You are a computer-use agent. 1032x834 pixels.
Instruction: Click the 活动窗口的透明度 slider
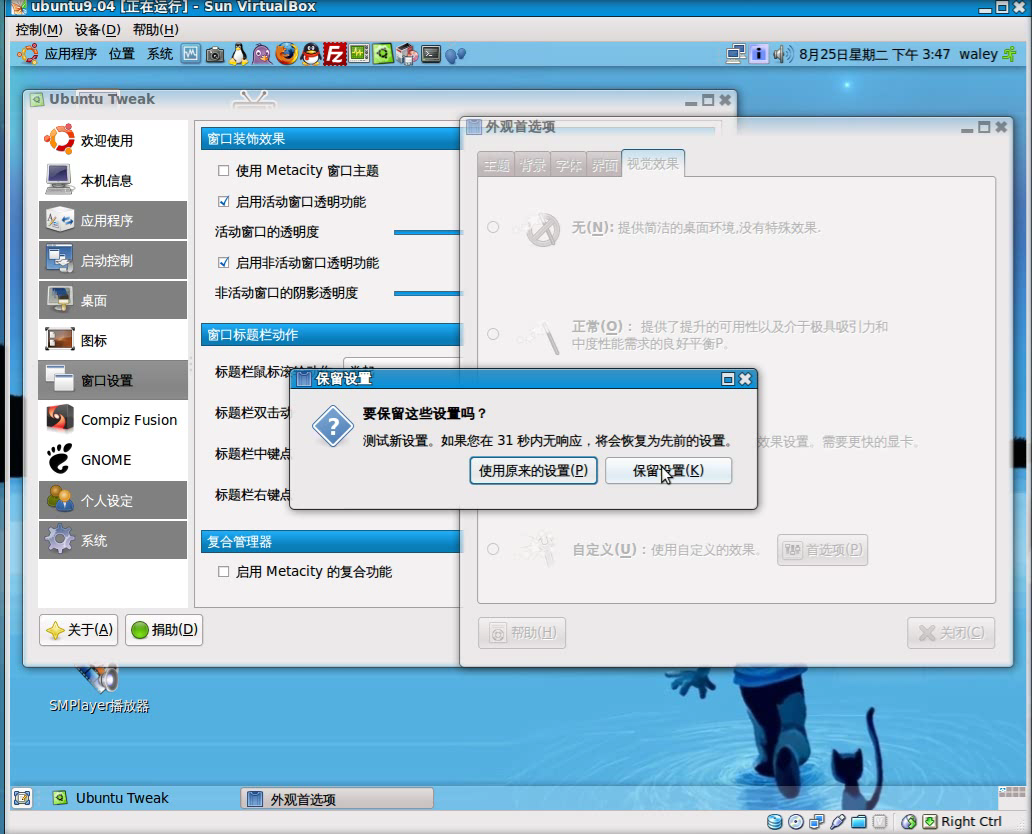(428, 232)
